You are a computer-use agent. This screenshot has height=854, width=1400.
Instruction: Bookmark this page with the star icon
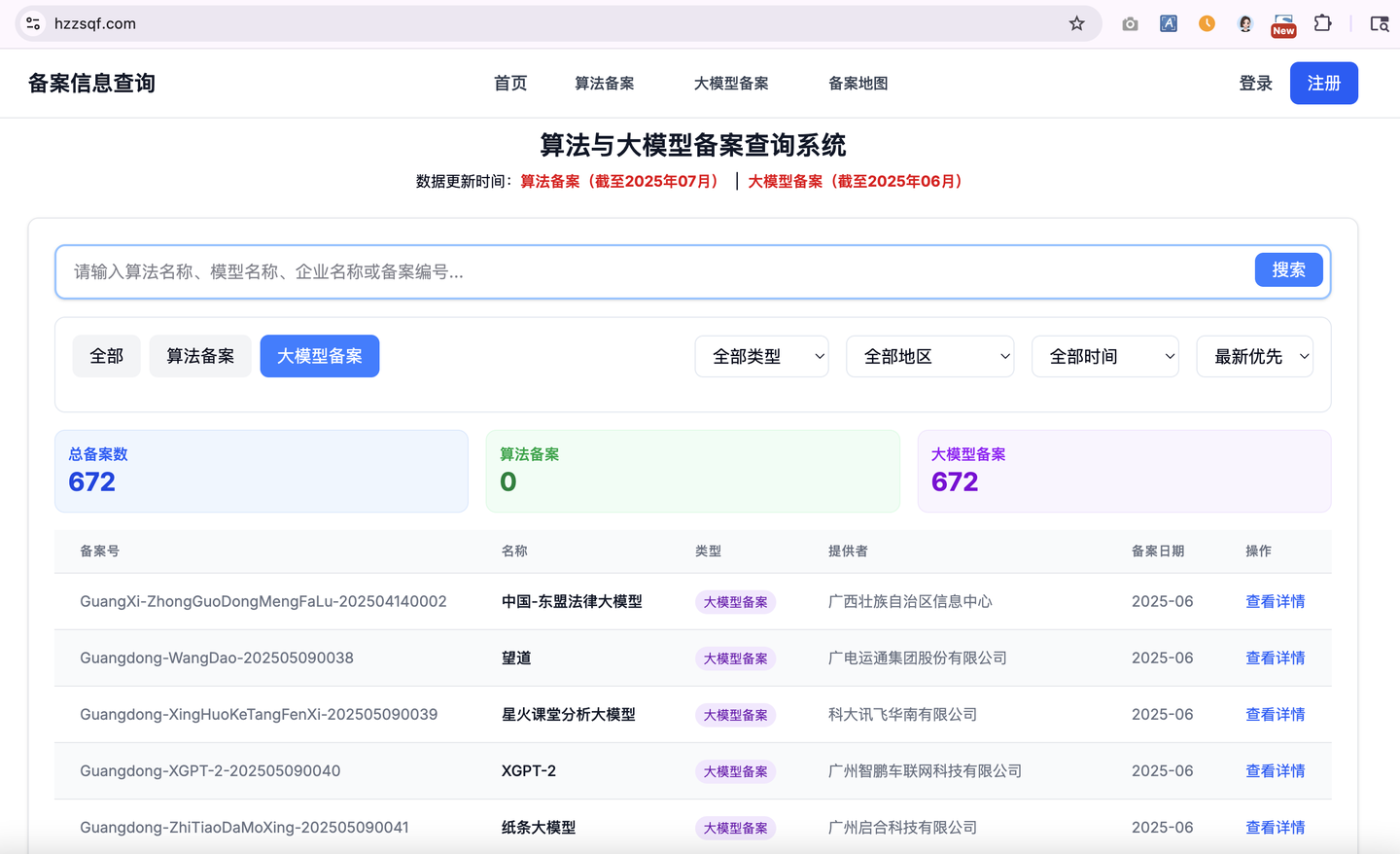pyautogui.click(x=1076, y=23)
